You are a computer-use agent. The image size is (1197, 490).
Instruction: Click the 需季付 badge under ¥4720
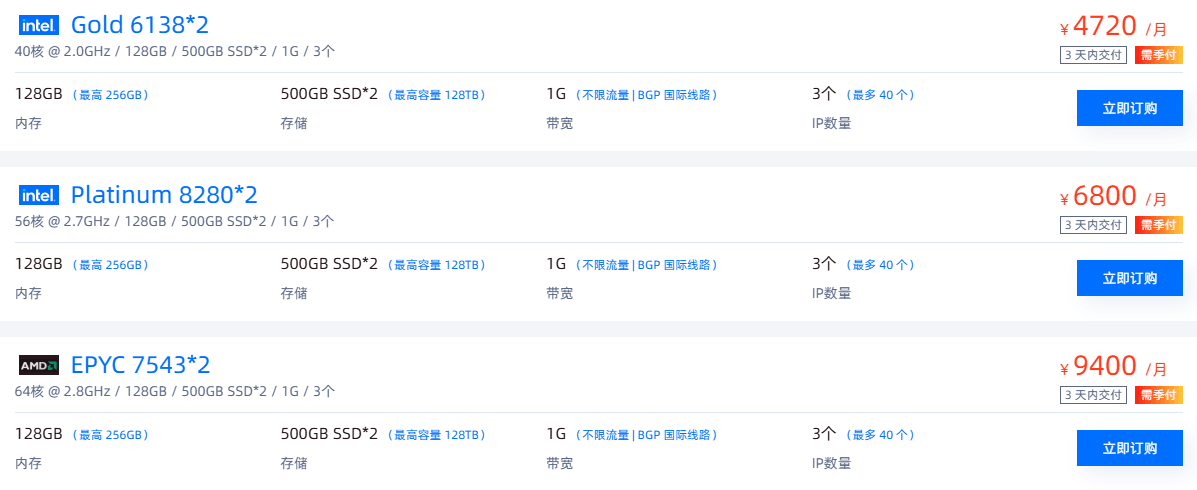coord(1158,55)
